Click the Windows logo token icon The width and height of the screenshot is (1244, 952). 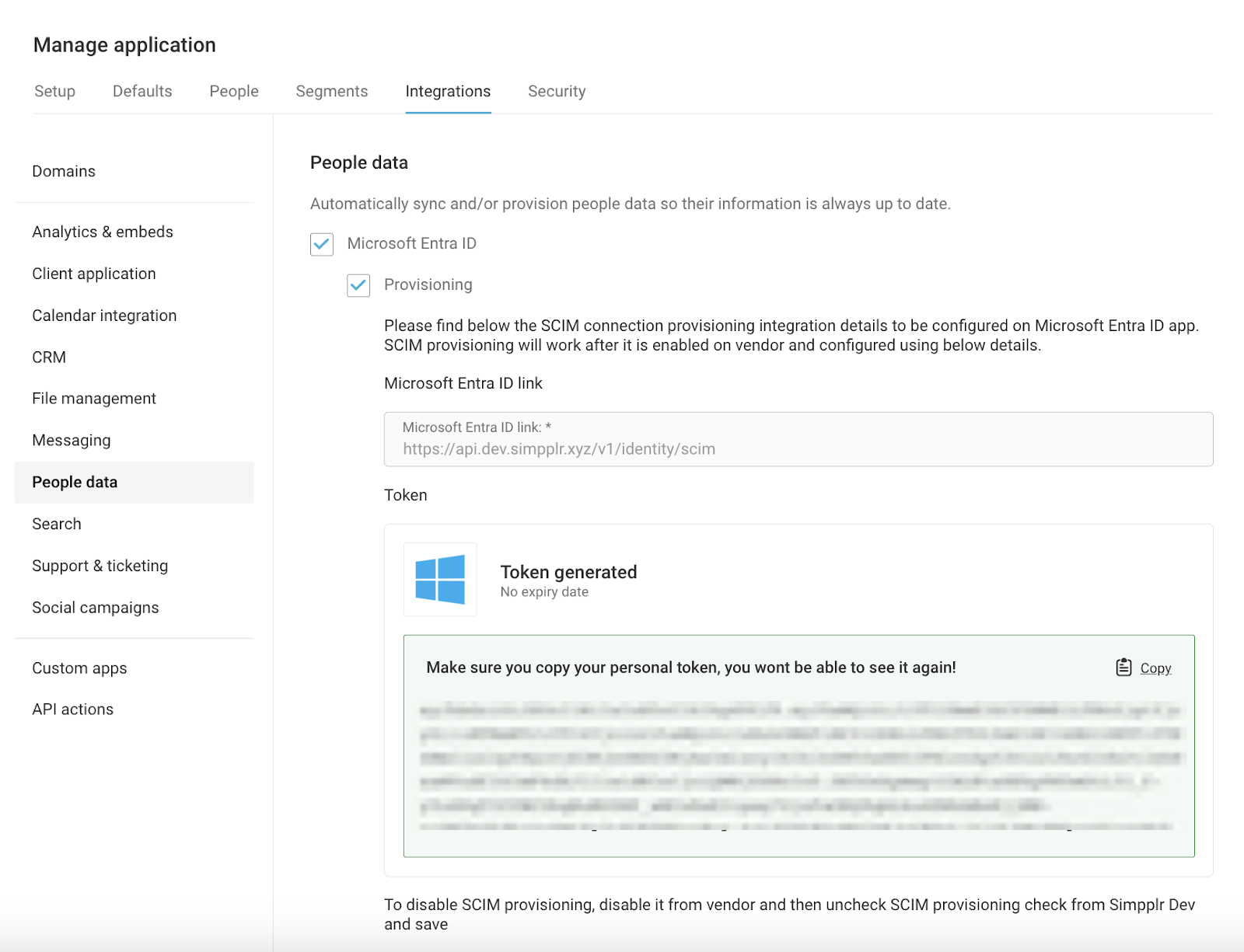(x=440, y=580)
